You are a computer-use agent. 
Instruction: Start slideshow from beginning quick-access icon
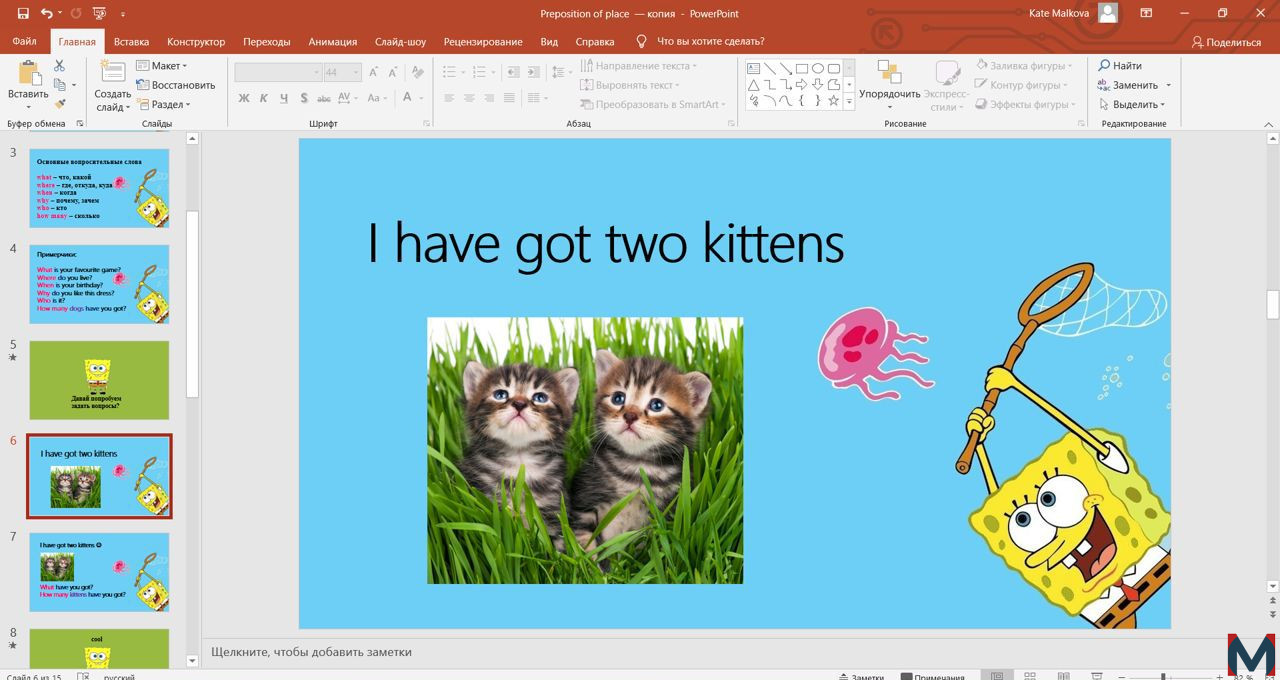(98, 14)
